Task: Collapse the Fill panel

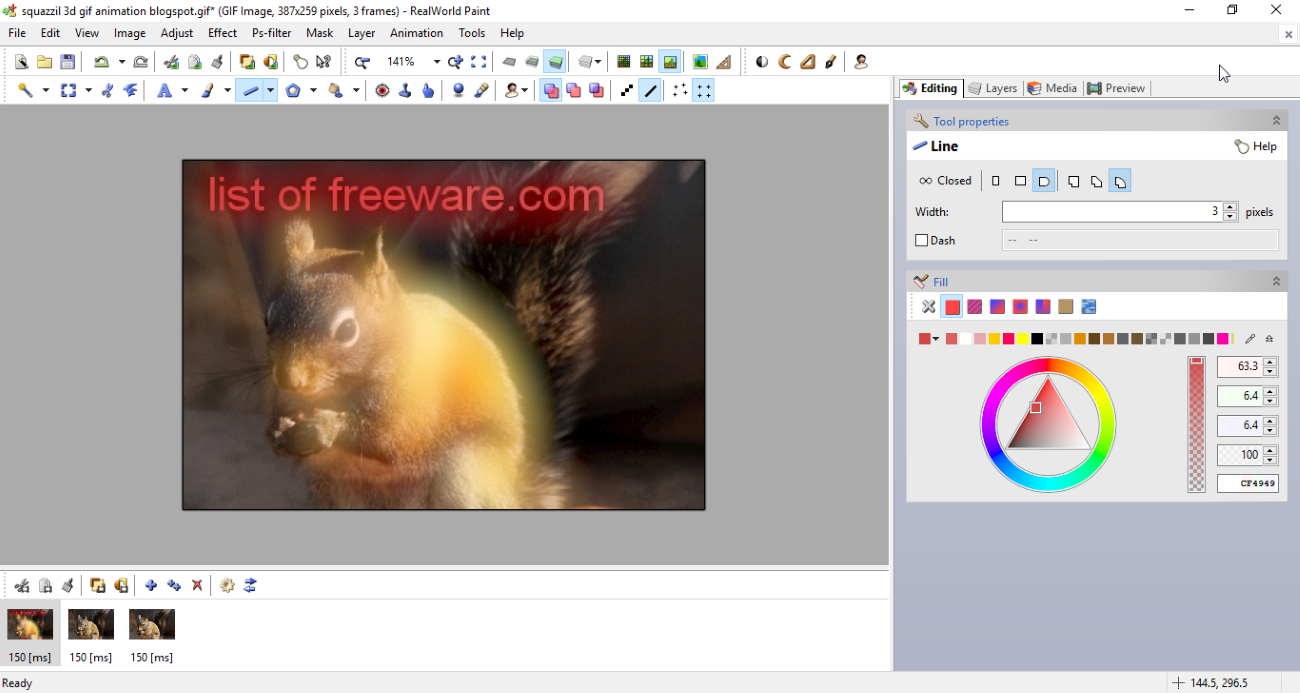Action: tap(1276, 281)
